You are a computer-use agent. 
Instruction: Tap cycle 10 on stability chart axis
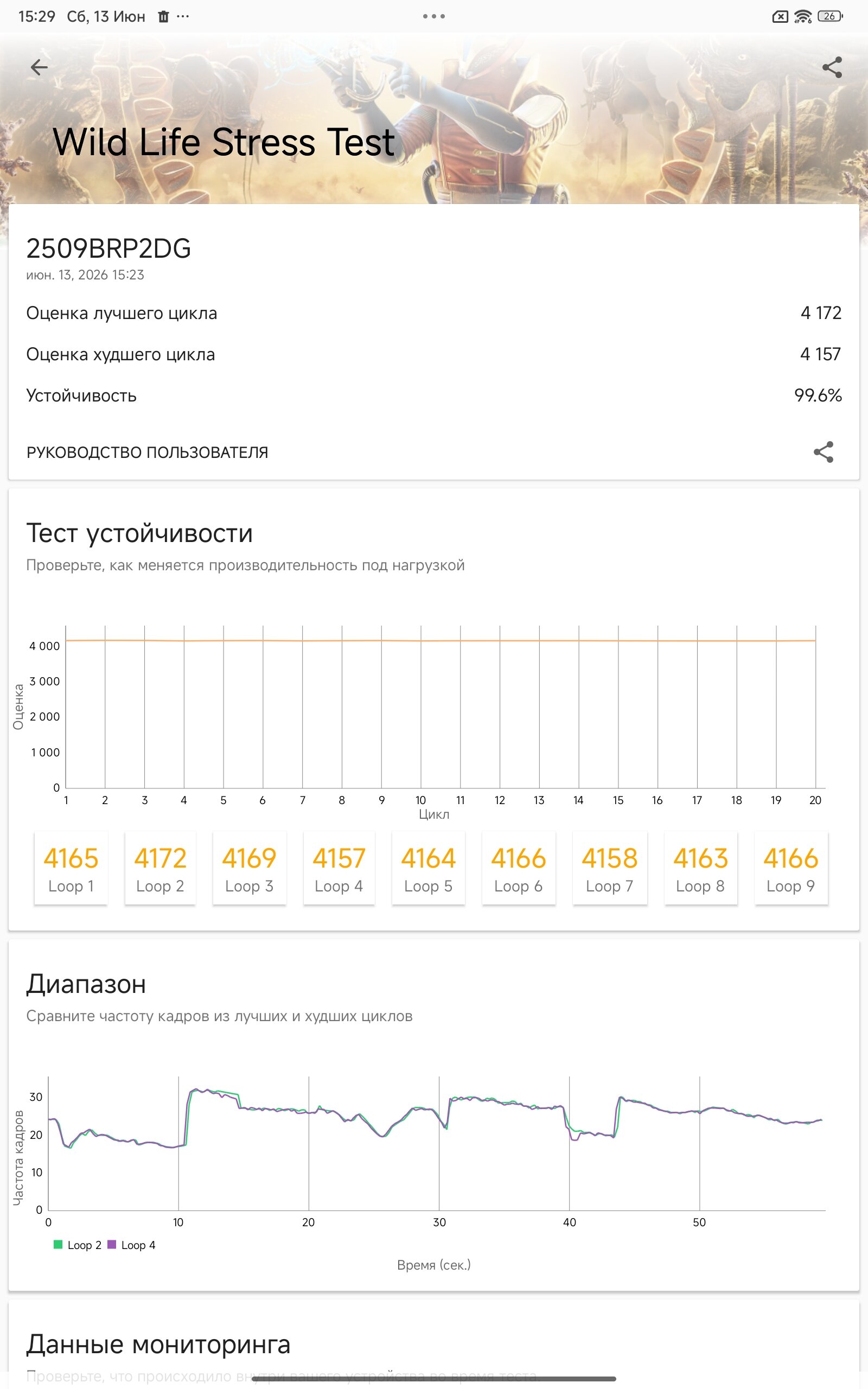[421, 800]
